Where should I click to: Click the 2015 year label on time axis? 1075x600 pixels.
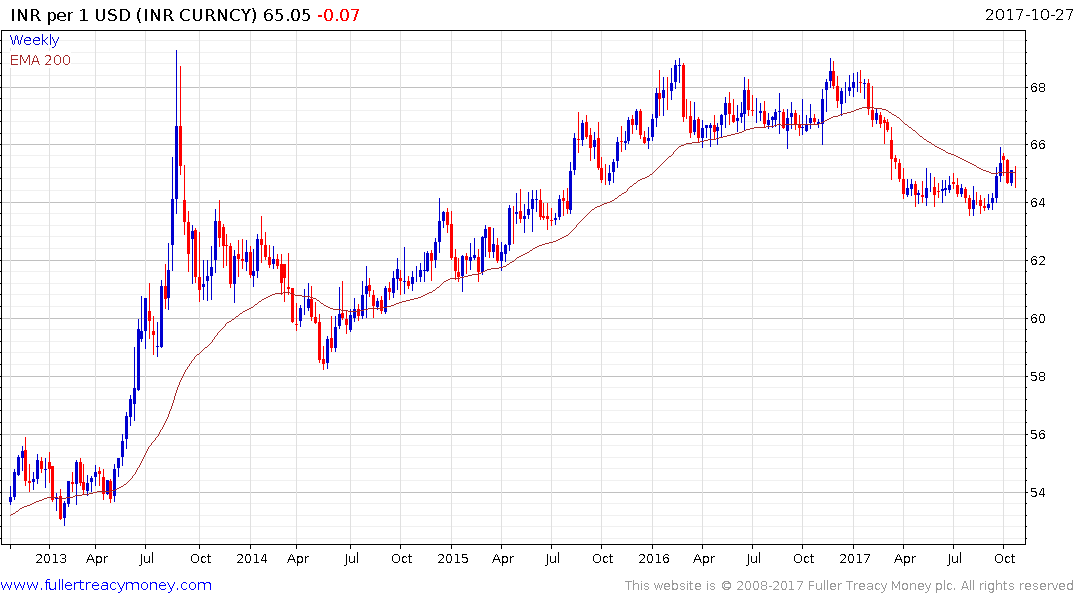click(452, 558)
